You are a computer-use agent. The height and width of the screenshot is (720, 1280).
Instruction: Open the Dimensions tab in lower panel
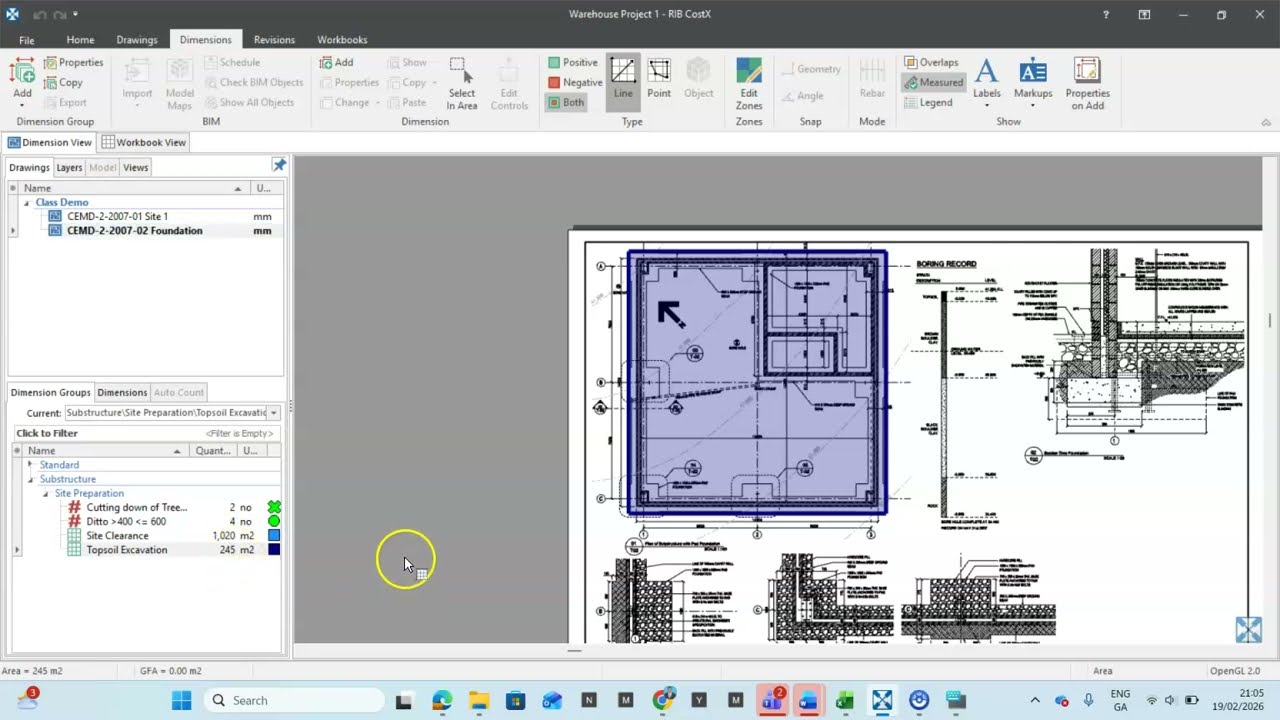tap(122, 392)
